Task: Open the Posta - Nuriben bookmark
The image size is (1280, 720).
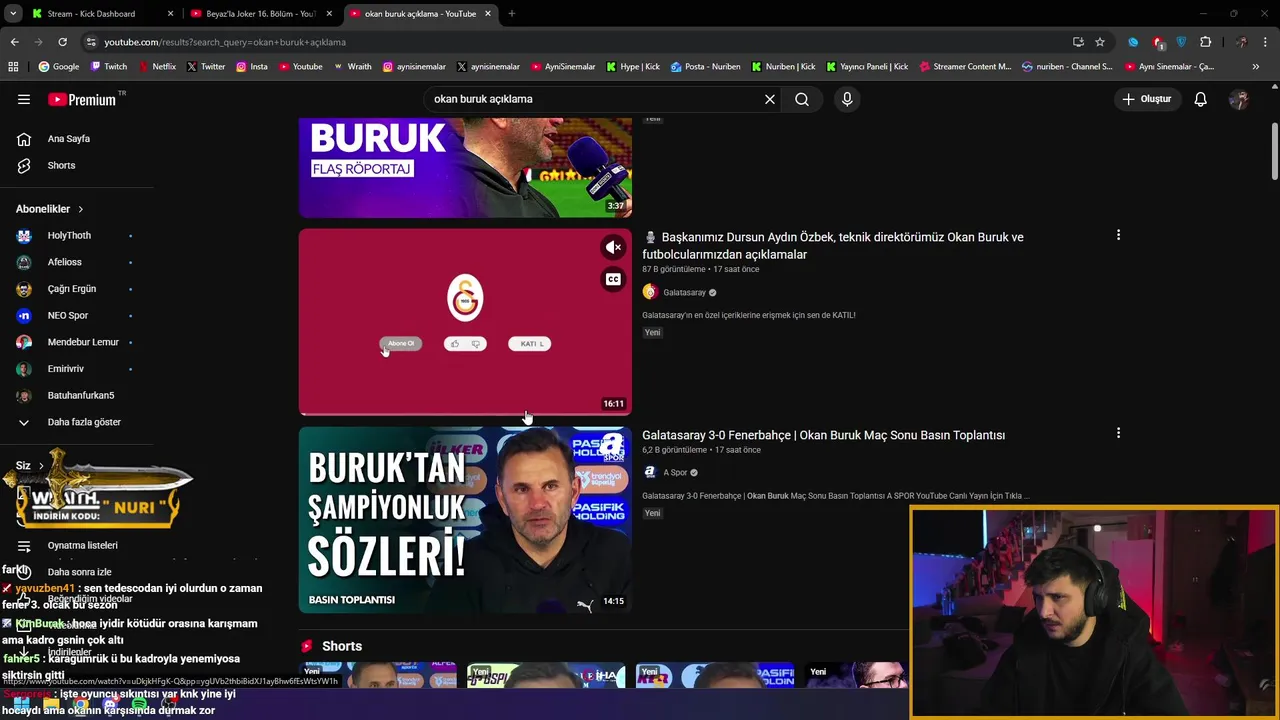Action: point(706,67)
